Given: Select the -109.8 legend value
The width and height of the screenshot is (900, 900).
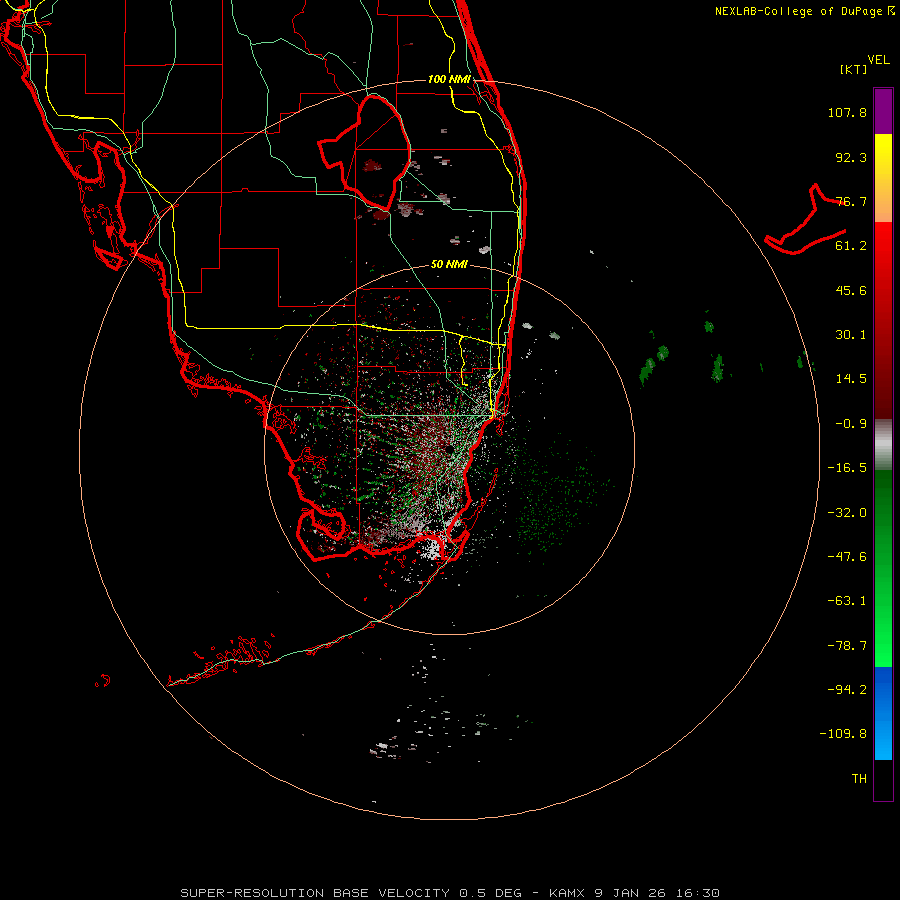Looking at the screenshot, I should [x=843, y=734].
